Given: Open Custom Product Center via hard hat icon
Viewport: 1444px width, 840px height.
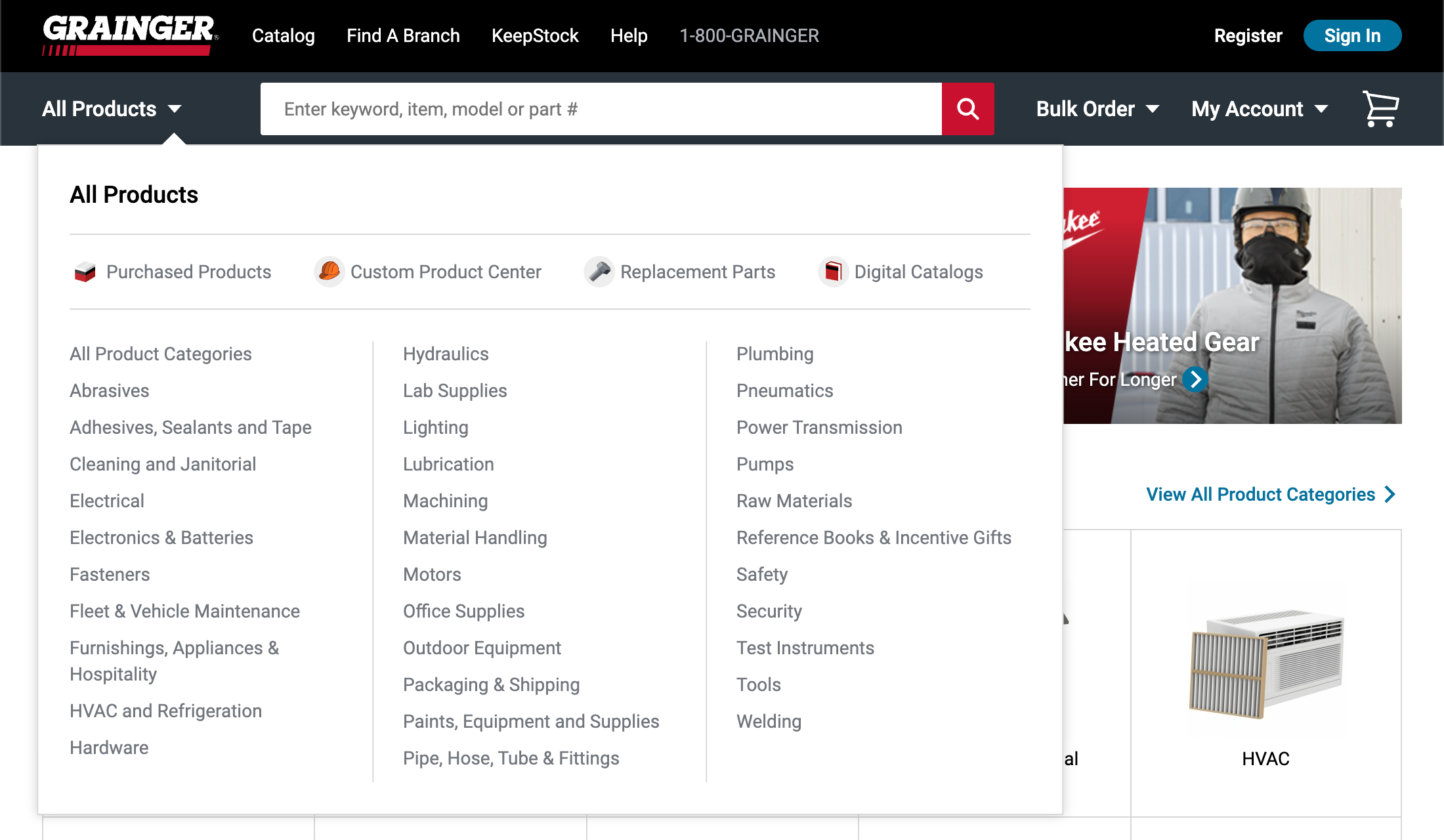Looking at the screenshot, I should 329,272.
